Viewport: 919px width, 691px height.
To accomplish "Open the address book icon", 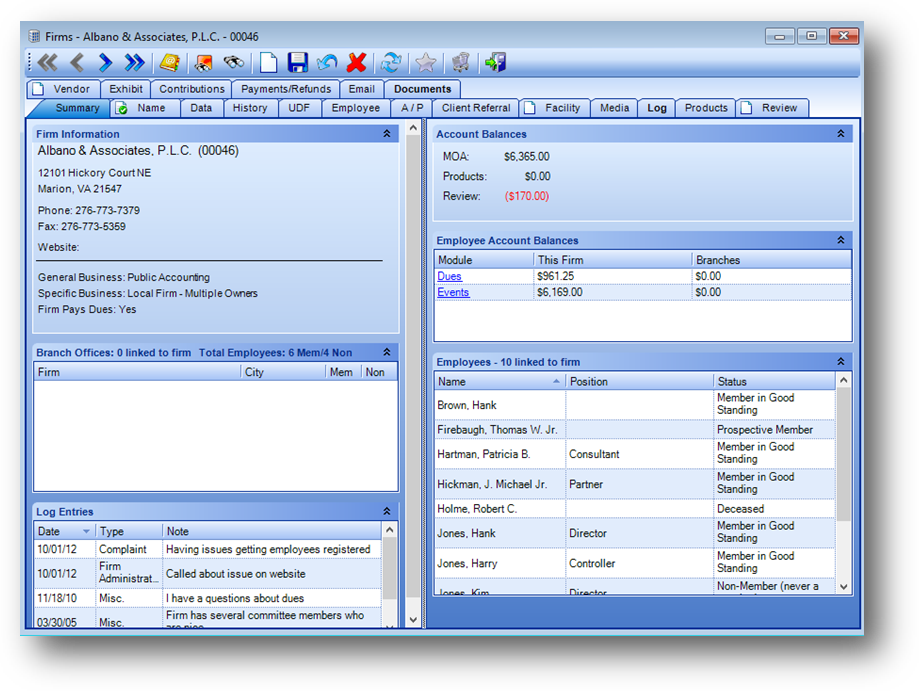I will [x=170, y=62].
